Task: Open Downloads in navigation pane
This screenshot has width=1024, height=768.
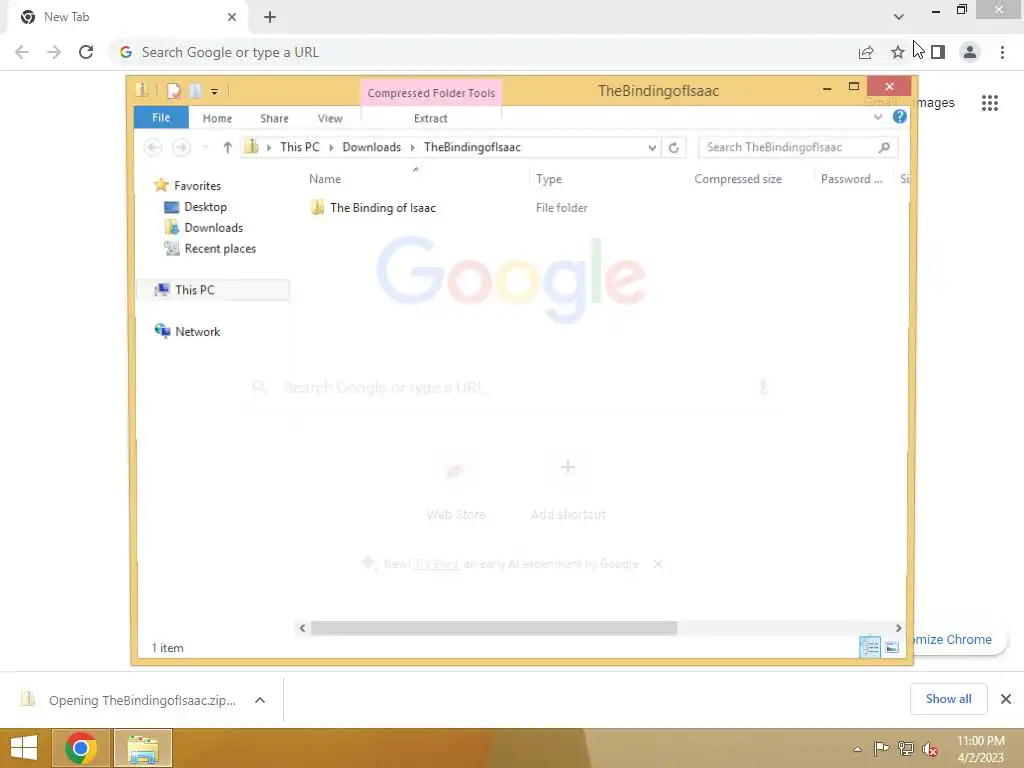Action: click(214, 227)
